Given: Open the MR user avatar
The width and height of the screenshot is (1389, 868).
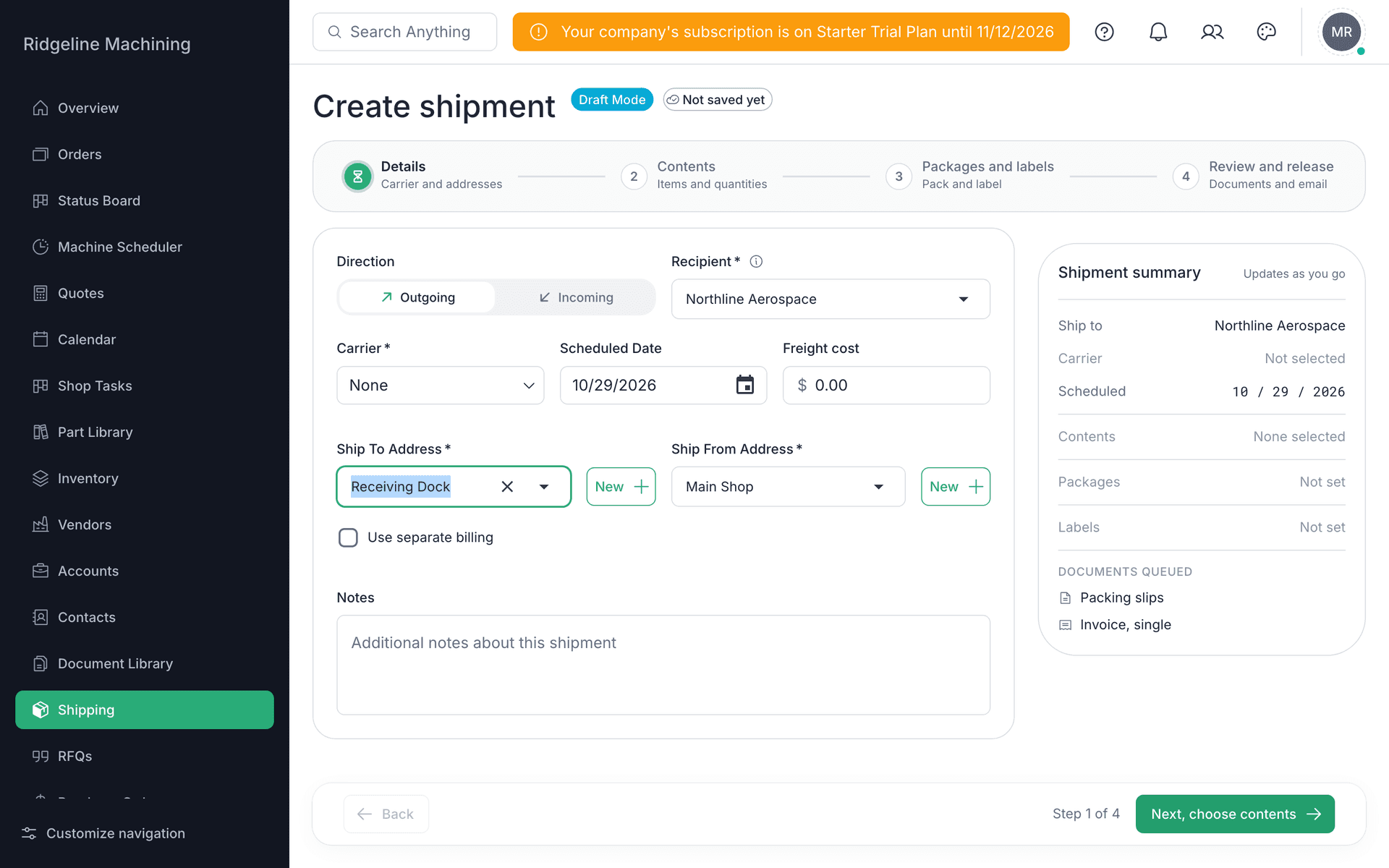Looking at the screenshot, I should click(1341, 32).
